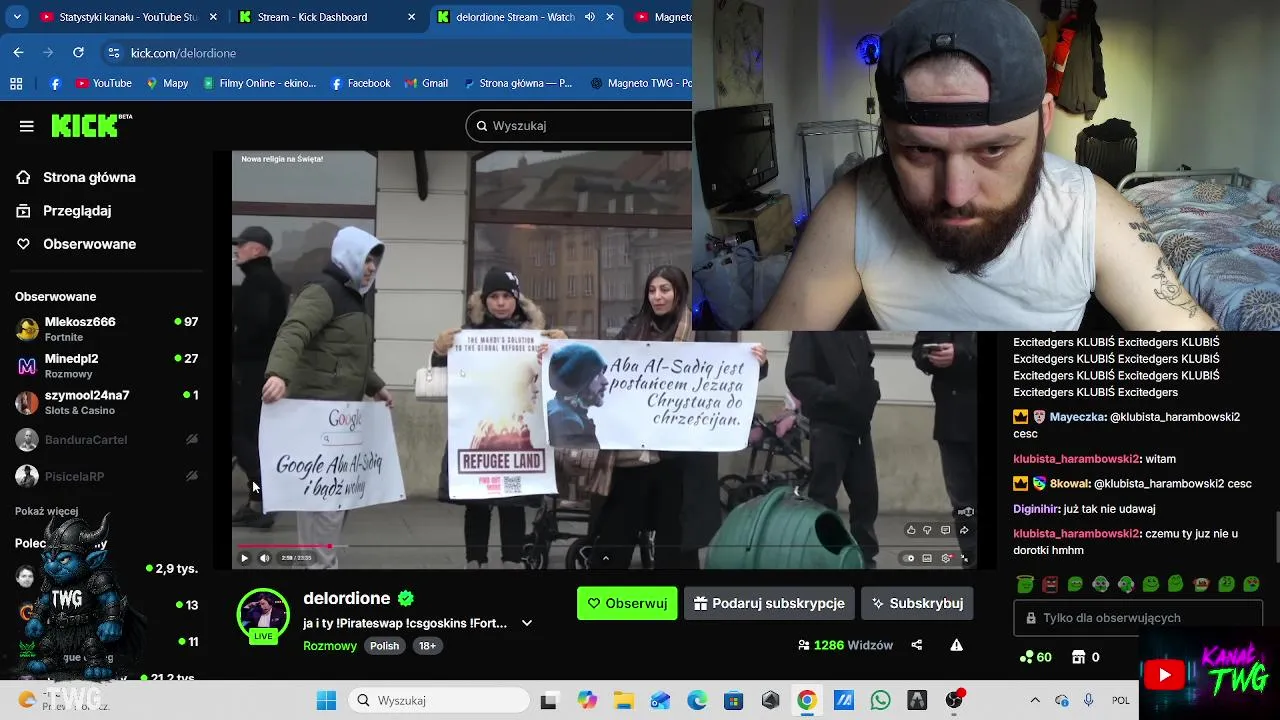Click chat username Mayeczka
This screenshot has height=720, width=1280.
[x=1078, y=417]
